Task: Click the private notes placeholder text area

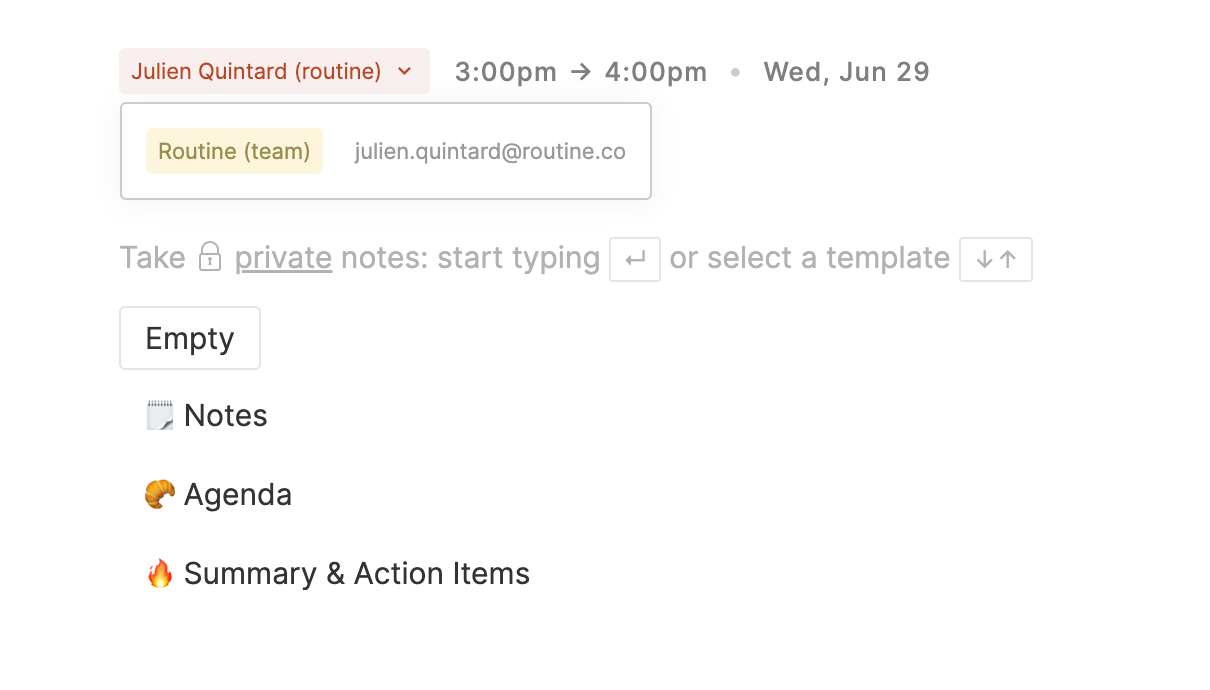Action: (x=470, y=257)
